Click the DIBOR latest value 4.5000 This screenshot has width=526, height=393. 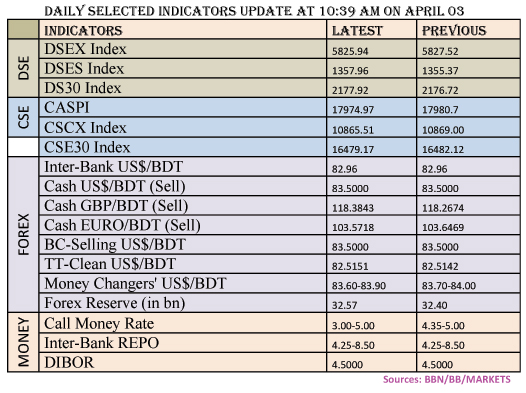click(x=347, y=364)
